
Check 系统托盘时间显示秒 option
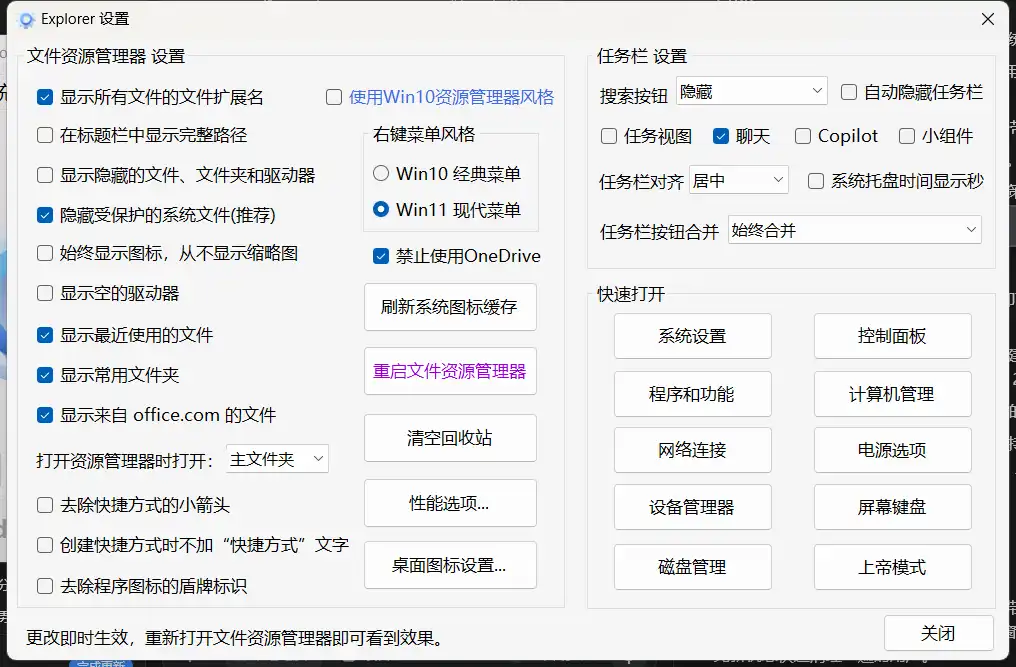click(816, 181)
